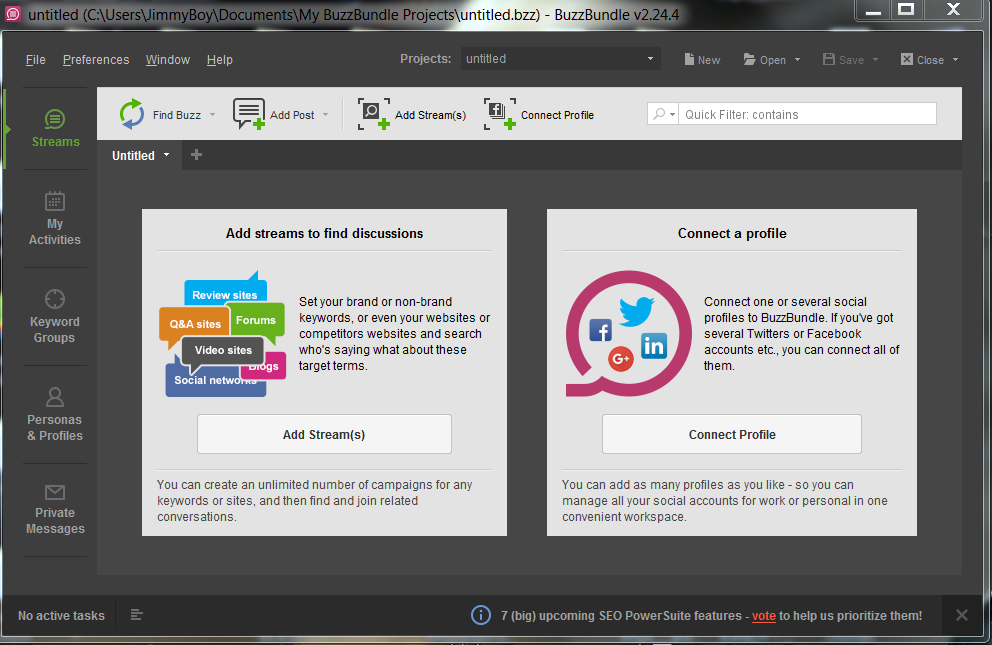992x645 pixels.
Task: Click the large Connect Profile button
Action: pos(731,434)
